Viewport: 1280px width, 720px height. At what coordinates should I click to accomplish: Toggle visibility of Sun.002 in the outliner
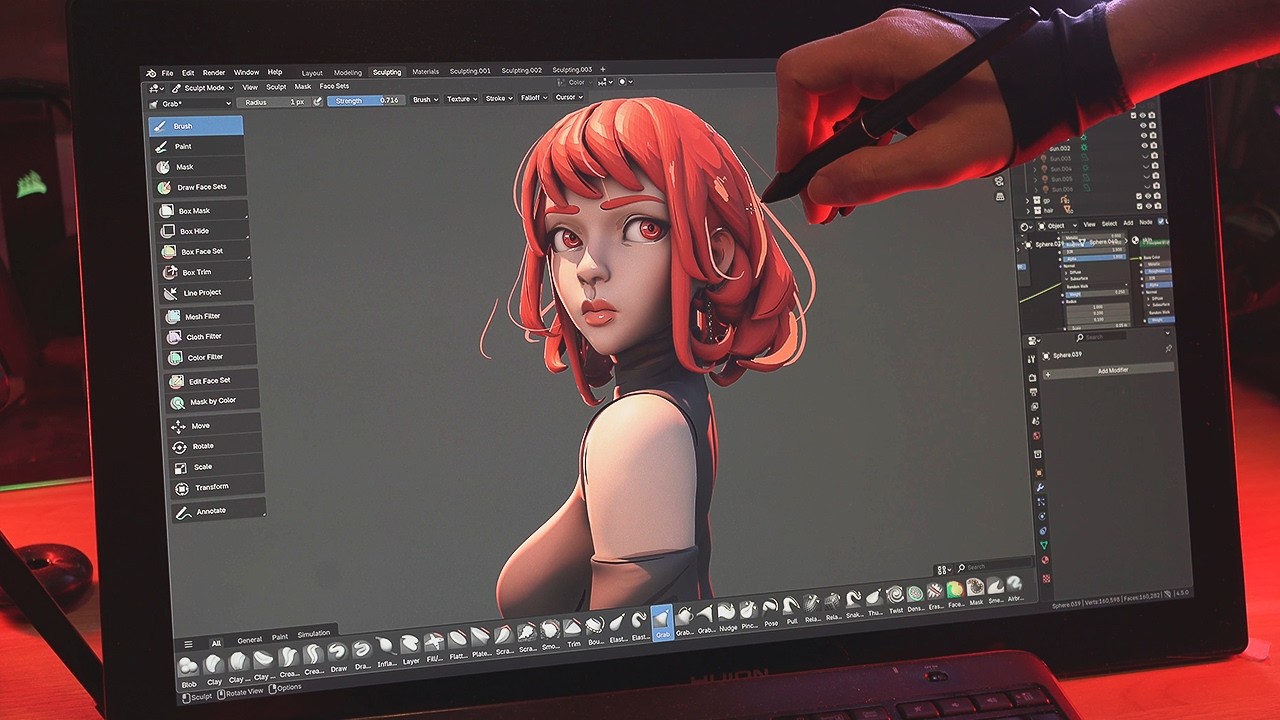click(x=1146, y=147)
